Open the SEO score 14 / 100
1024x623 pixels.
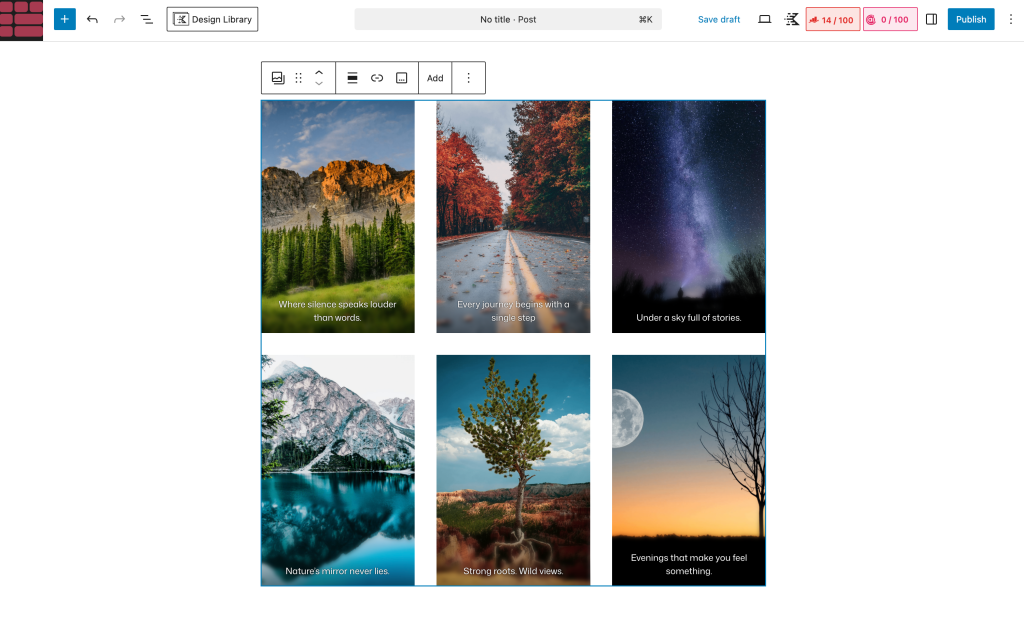[833, 19]
